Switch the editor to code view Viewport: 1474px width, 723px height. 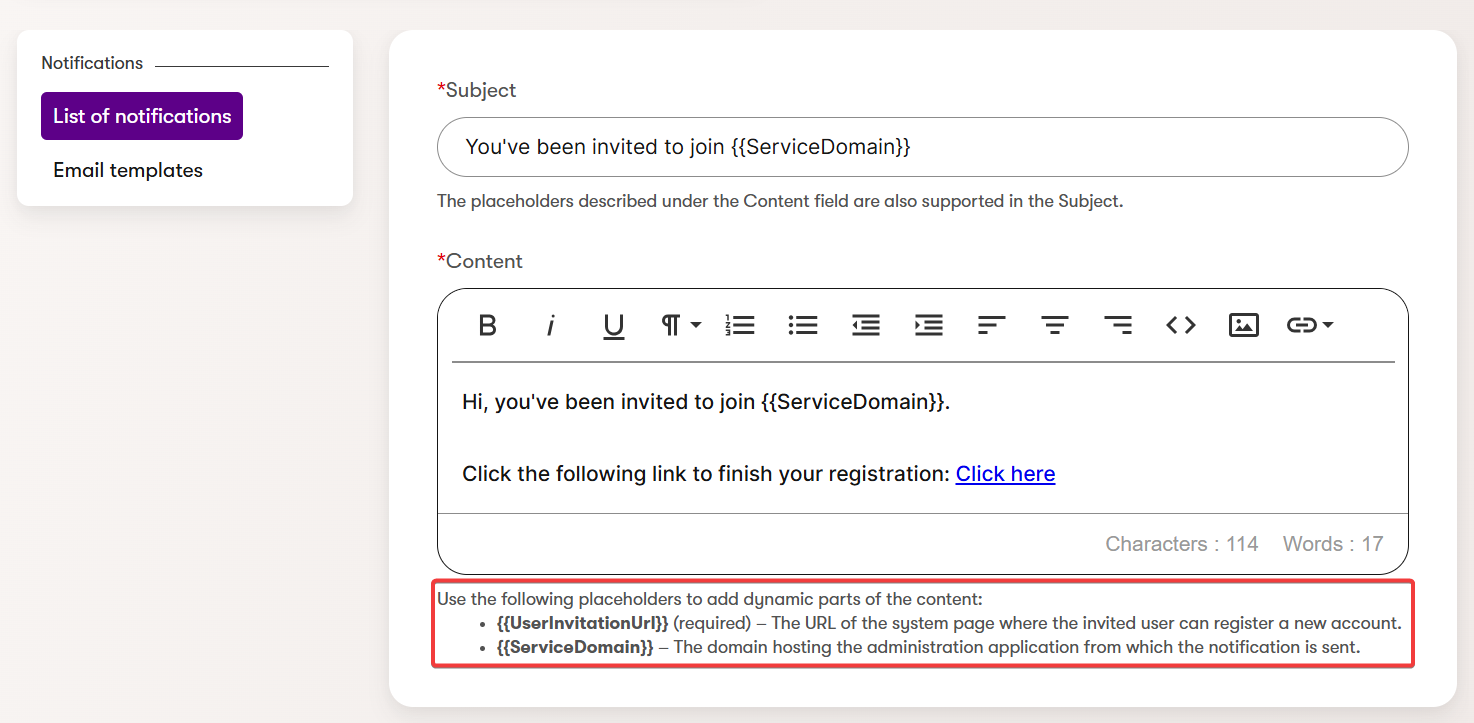pyautogui.click(x=1181, y=325)
